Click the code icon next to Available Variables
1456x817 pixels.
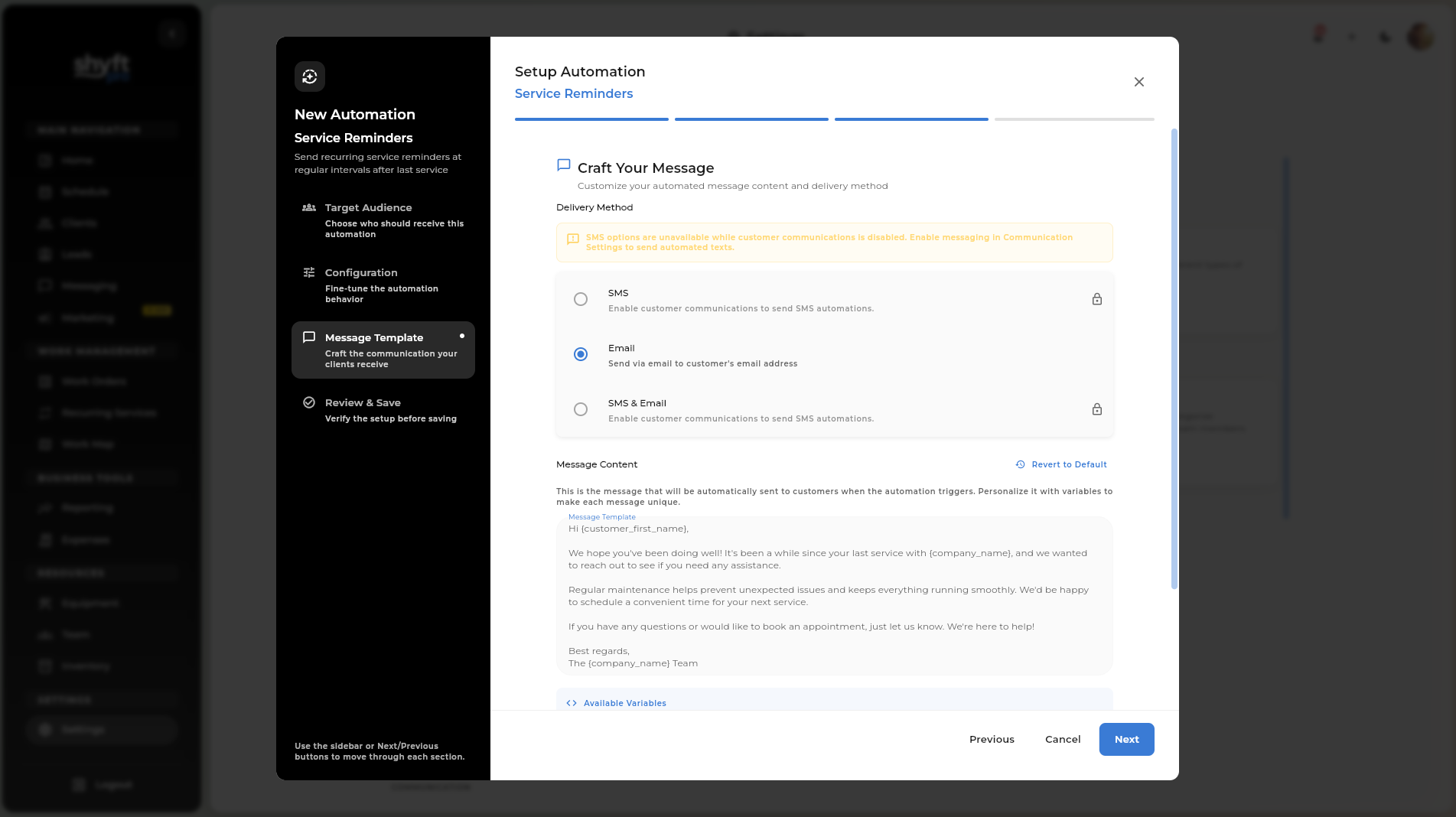(571, 702)
